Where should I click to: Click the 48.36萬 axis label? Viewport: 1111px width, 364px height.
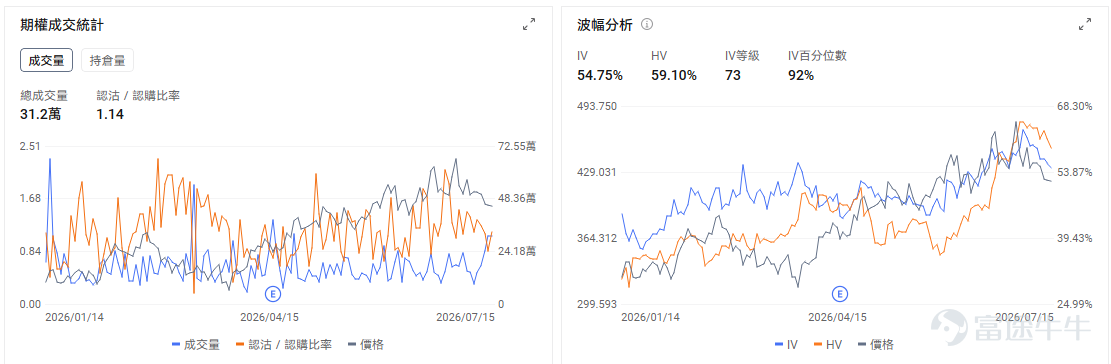pyautogui.click(x=517, y=198)
